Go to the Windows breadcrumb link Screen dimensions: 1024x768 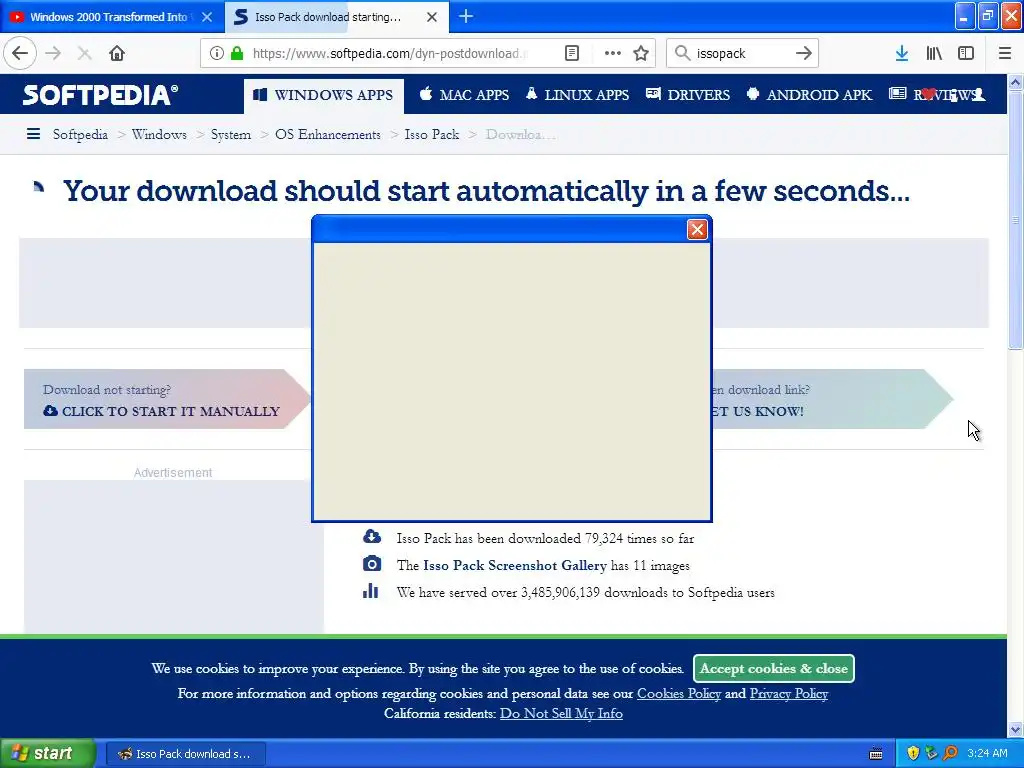[x=159, y=135]
